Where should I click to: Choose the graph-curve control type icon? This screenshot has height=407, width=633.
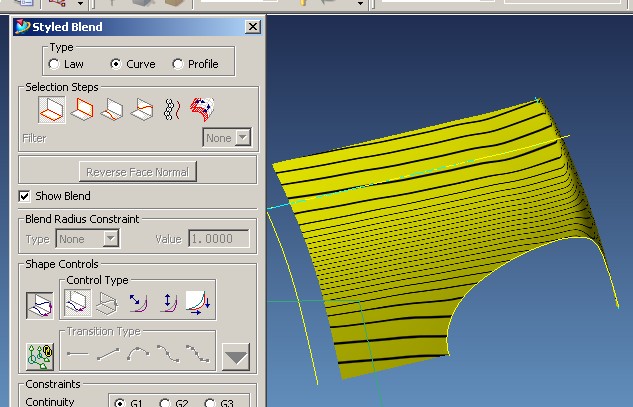[198, 303]
